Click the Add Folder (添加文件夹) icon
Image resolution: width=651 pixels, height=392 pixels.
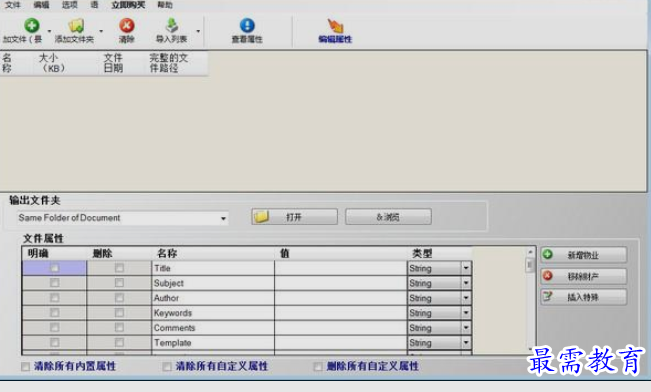click(x=76, y=26)
